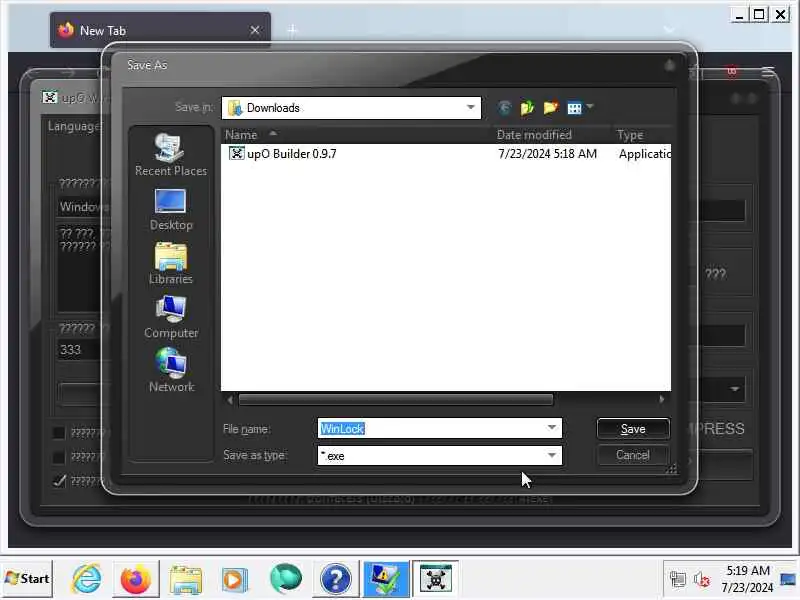The image size is (800, 600).
Task: Click the field containing 333 in the builder window
Action: (x=82, y=350)
